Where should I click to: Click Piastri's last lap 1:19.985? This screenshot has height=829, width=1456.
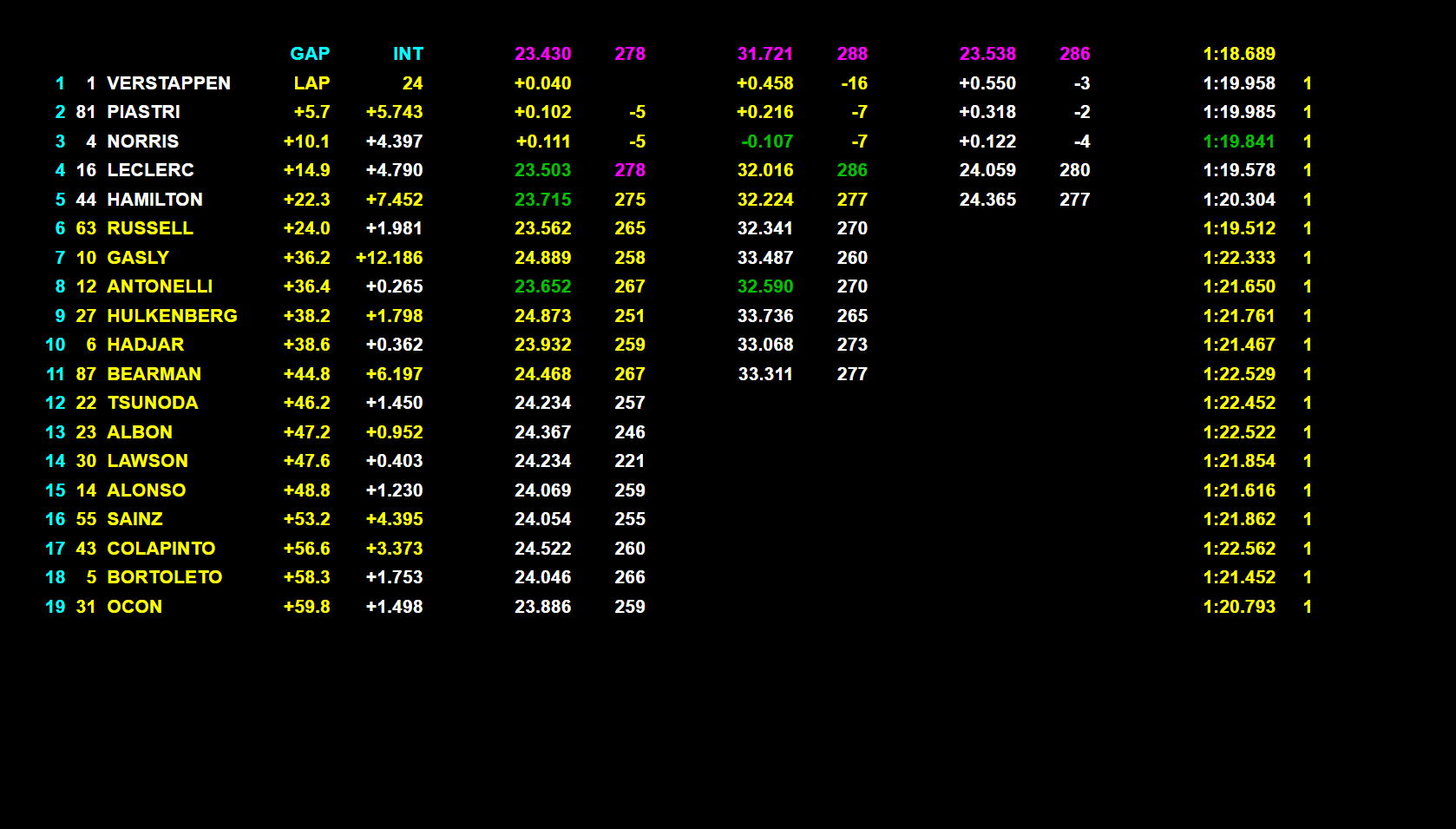(x=1239, y=112)
